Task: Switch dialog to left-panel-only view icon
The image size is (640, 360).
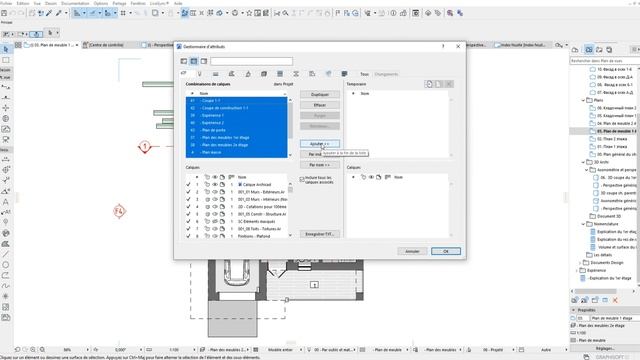Action: 184,61
